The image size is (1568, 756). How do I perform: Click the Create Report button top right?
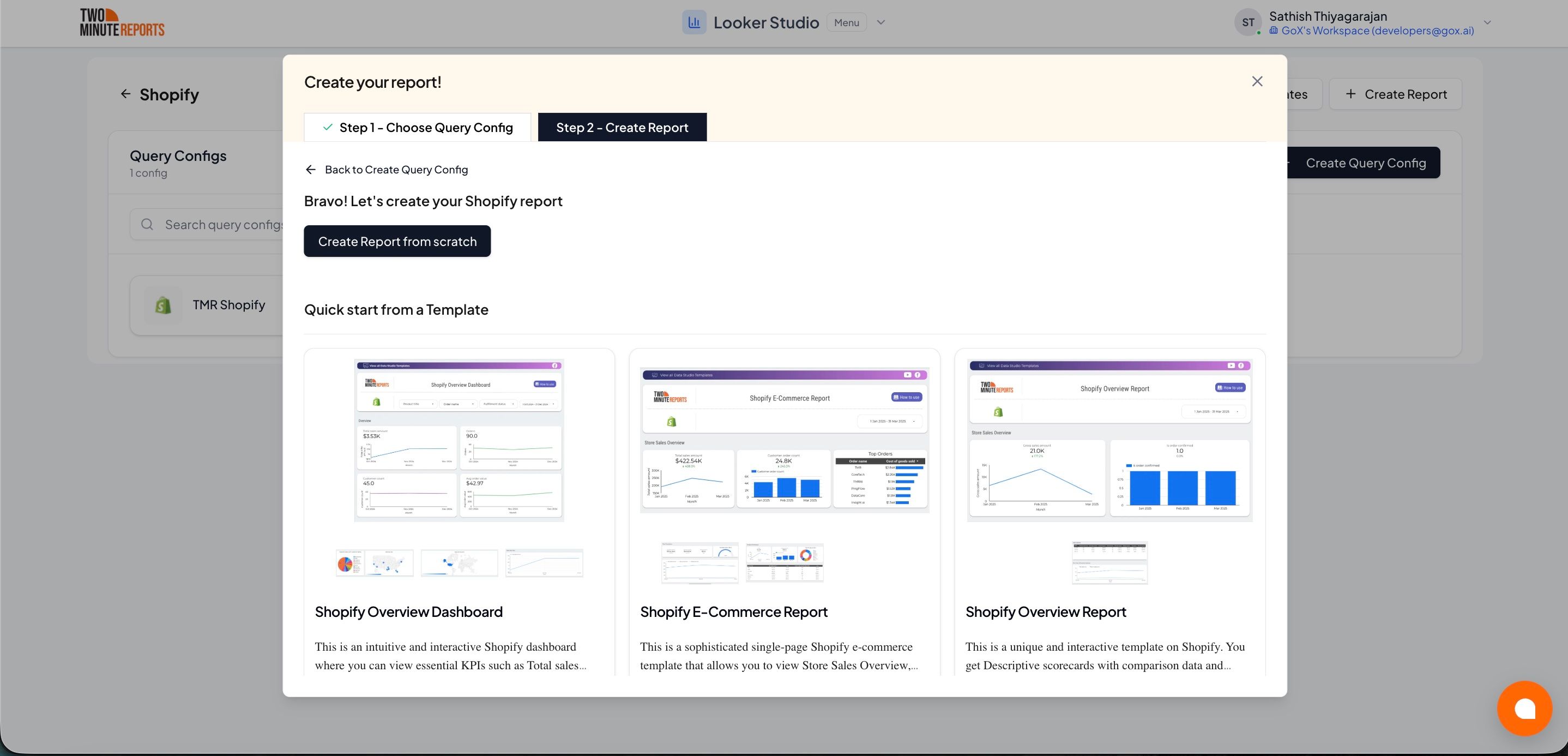click(x=1396, y=94)
